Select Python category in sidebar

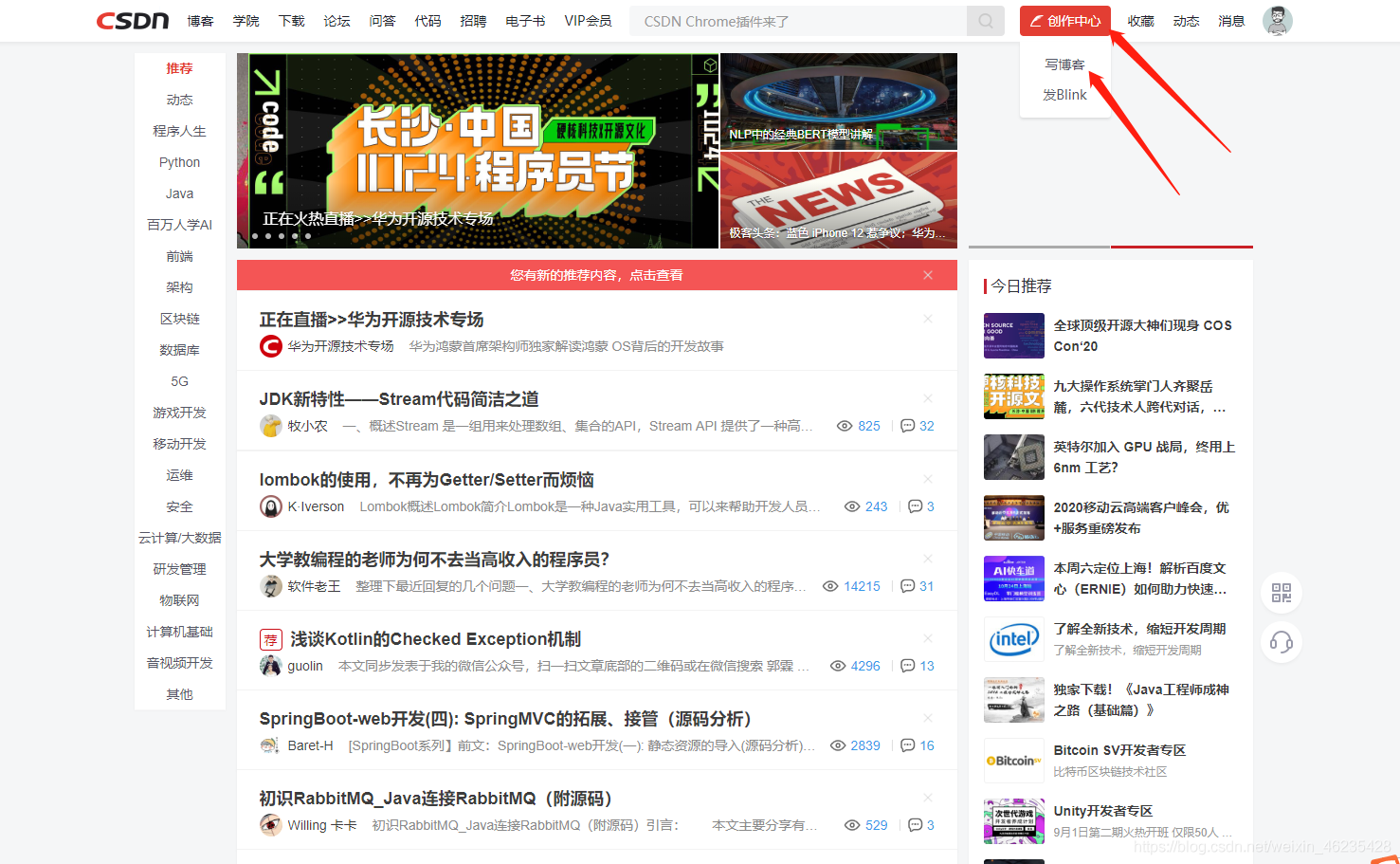(x=179, y=162)
